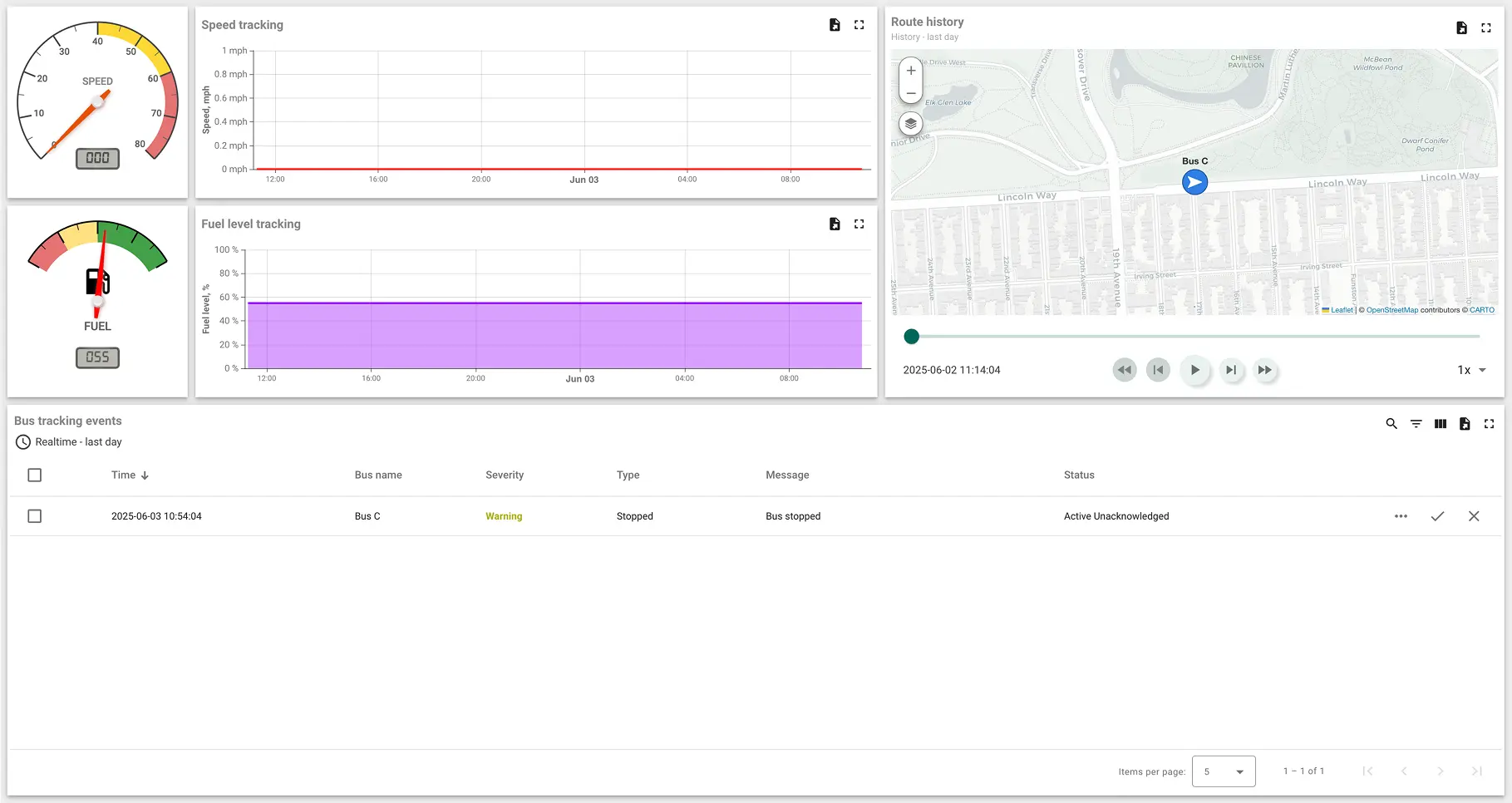1512x803 pixels.
Task: Jump to previous route history point
Action: click(x=1158, y=370)
